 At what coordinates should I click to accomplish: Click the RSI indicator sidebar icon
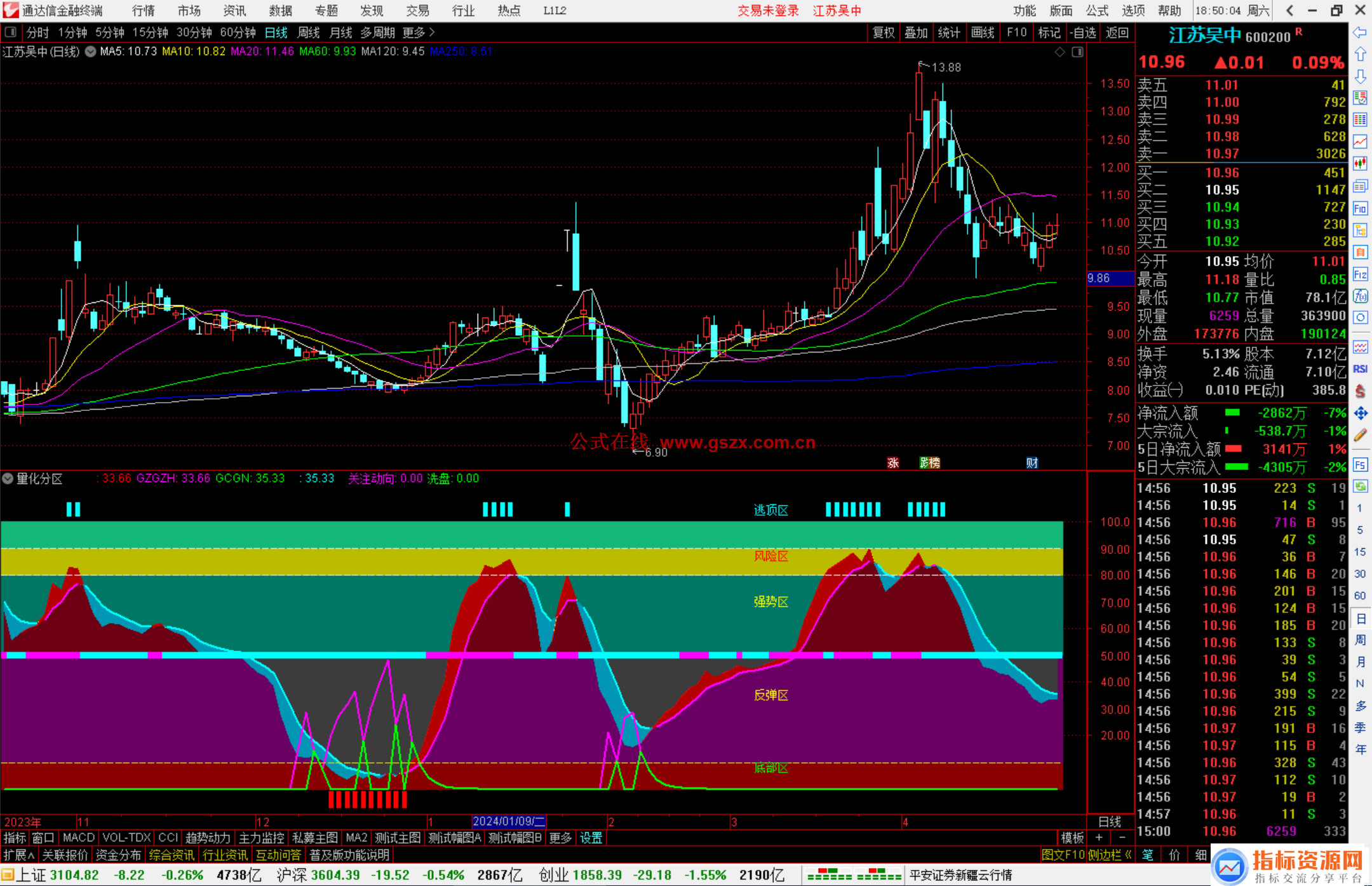click(x=1360, y=369)
